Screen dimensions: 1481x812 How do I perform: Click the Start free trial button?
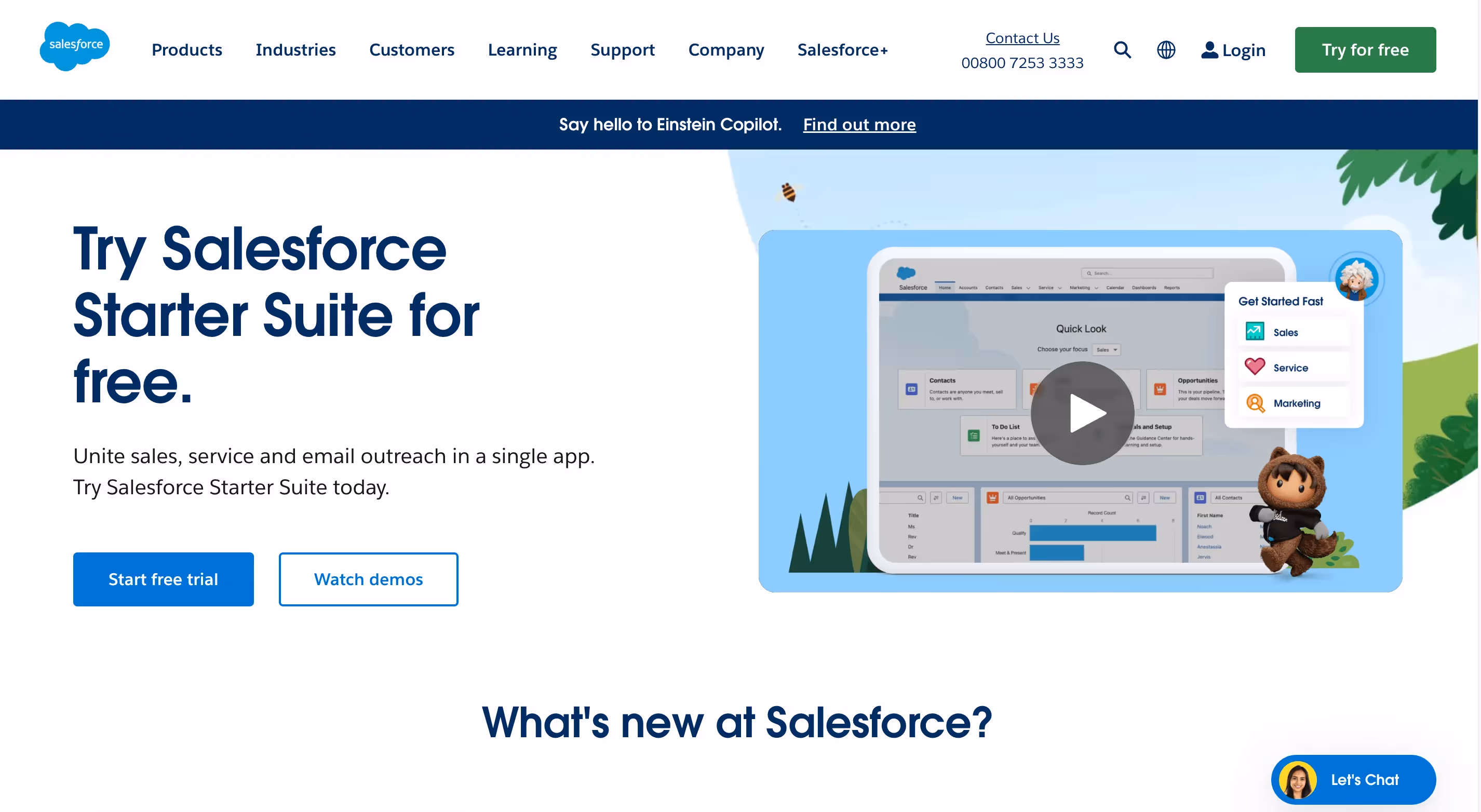tap(163, 579)
